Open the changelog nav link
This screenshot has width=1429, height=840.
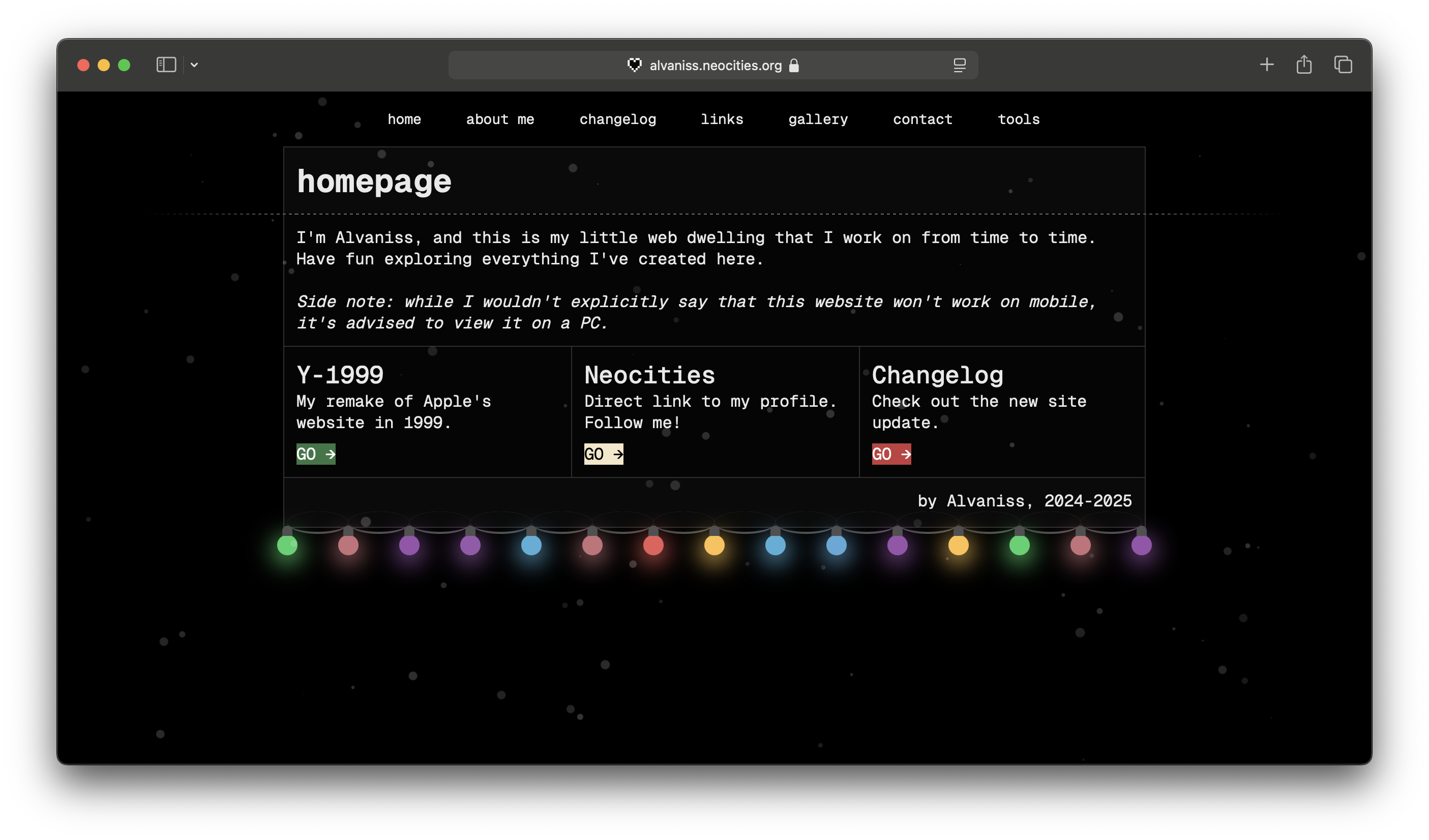click(617, 119)
